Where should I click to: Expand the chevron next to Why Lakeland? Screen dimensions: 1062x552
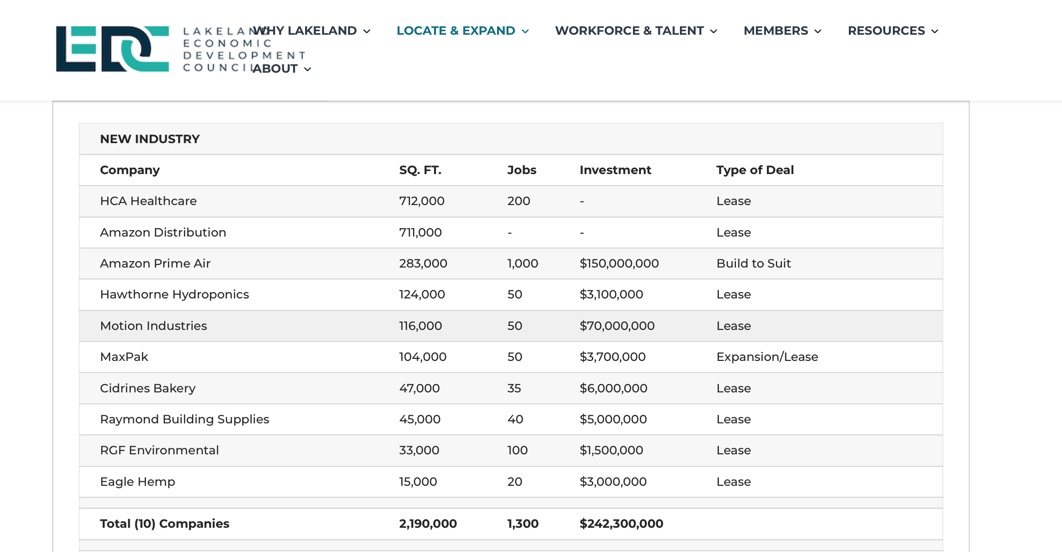click(x=367, y=32)
